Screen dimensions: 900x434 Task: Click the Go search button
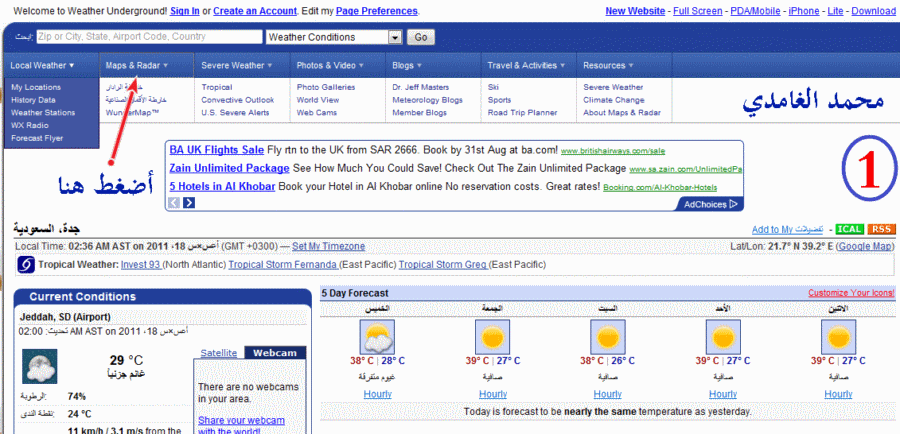(421, 37)
